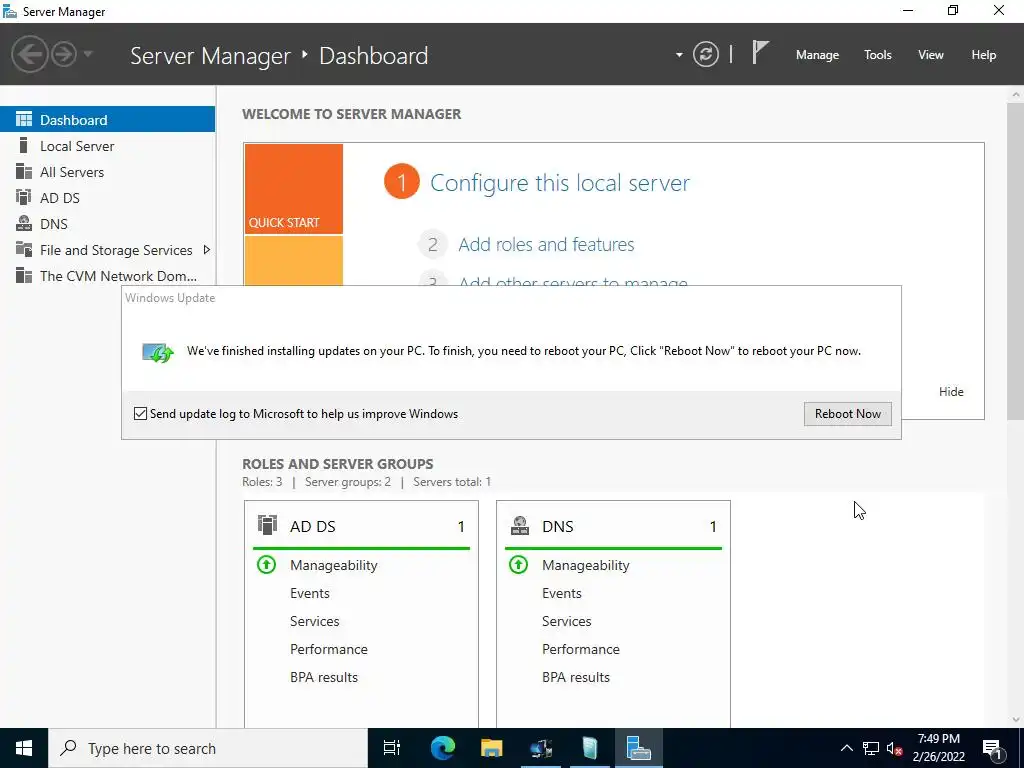Click the Windows Update dialog icon

[158, 353]
